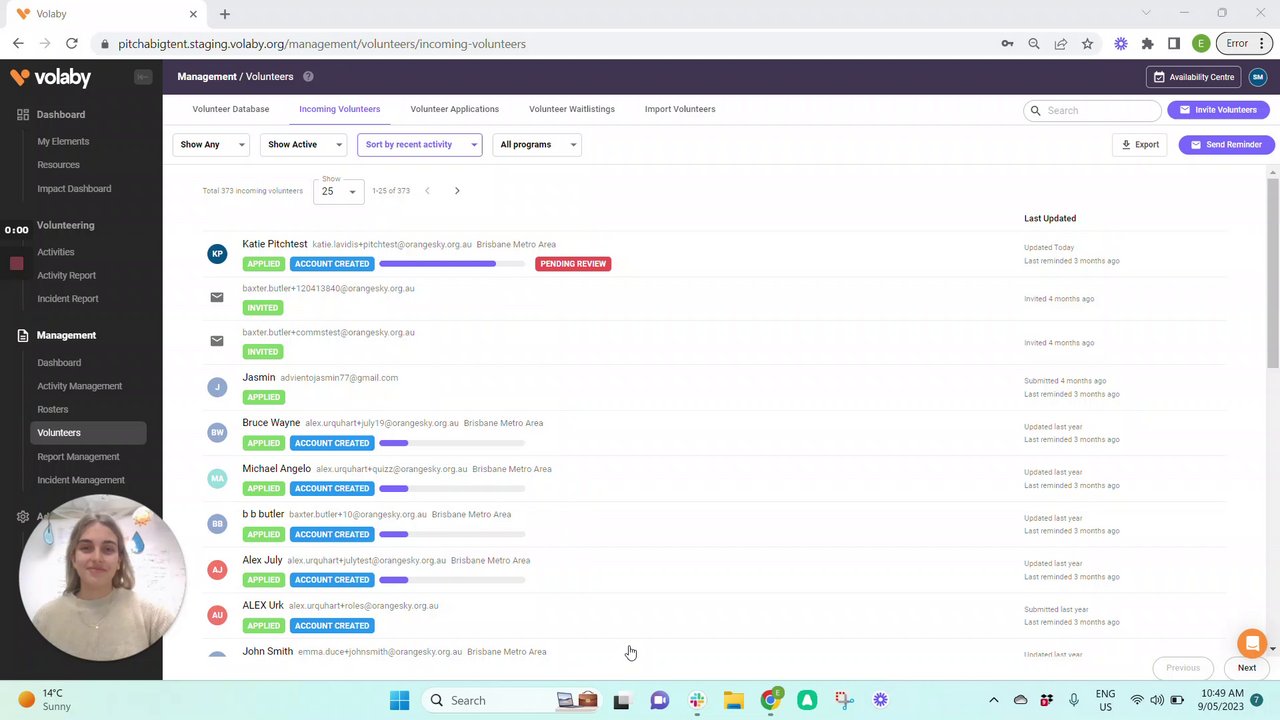Open the help question mark icon
This screenshot has width=1280, height=720.
click(x=308, y=77)
